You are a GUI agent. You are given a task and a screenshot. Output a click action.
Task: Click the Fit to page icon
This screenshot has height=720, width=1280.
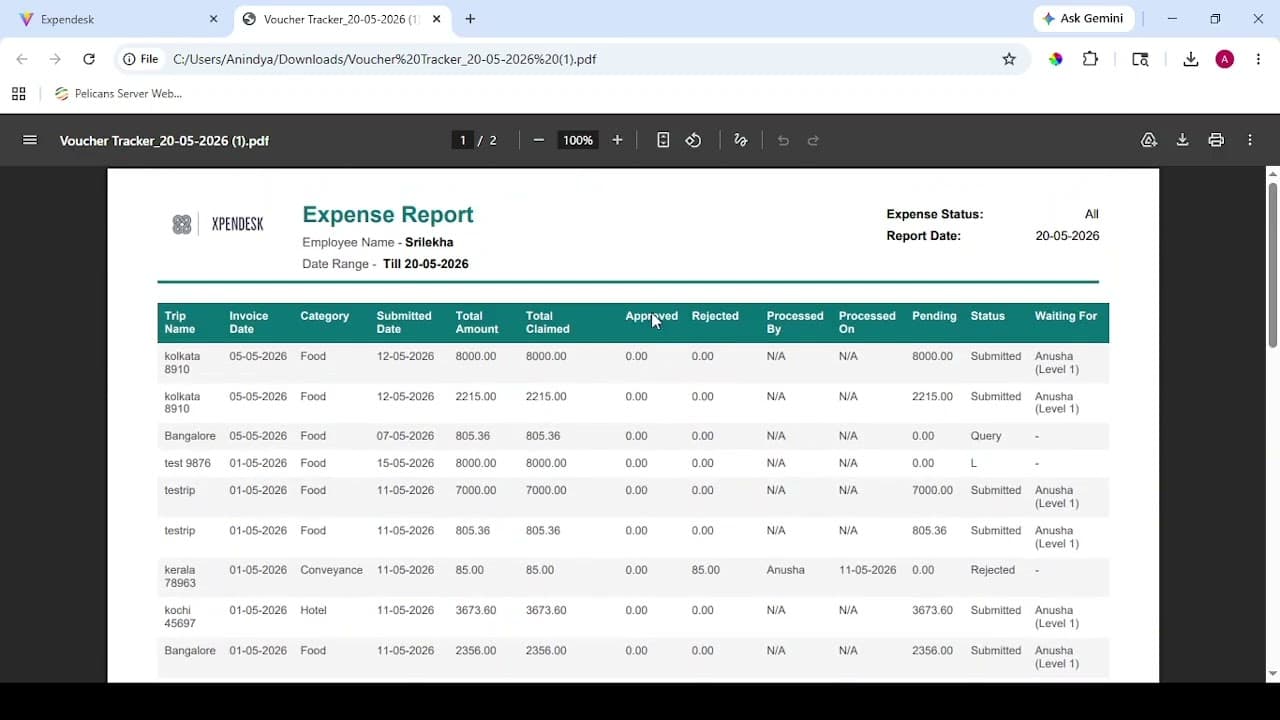tap(663, 140)
